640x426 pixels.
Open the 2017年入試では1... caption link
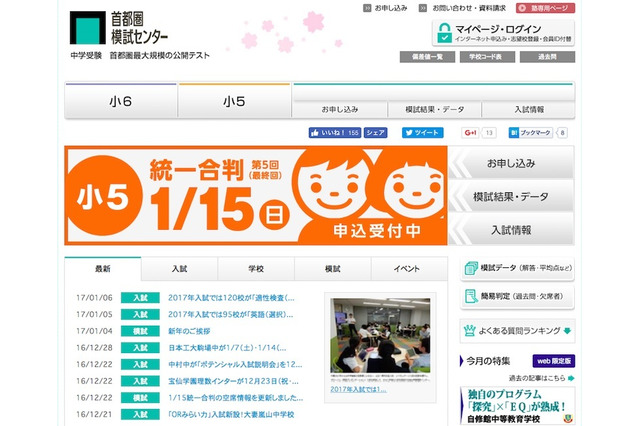coord(358,389)
